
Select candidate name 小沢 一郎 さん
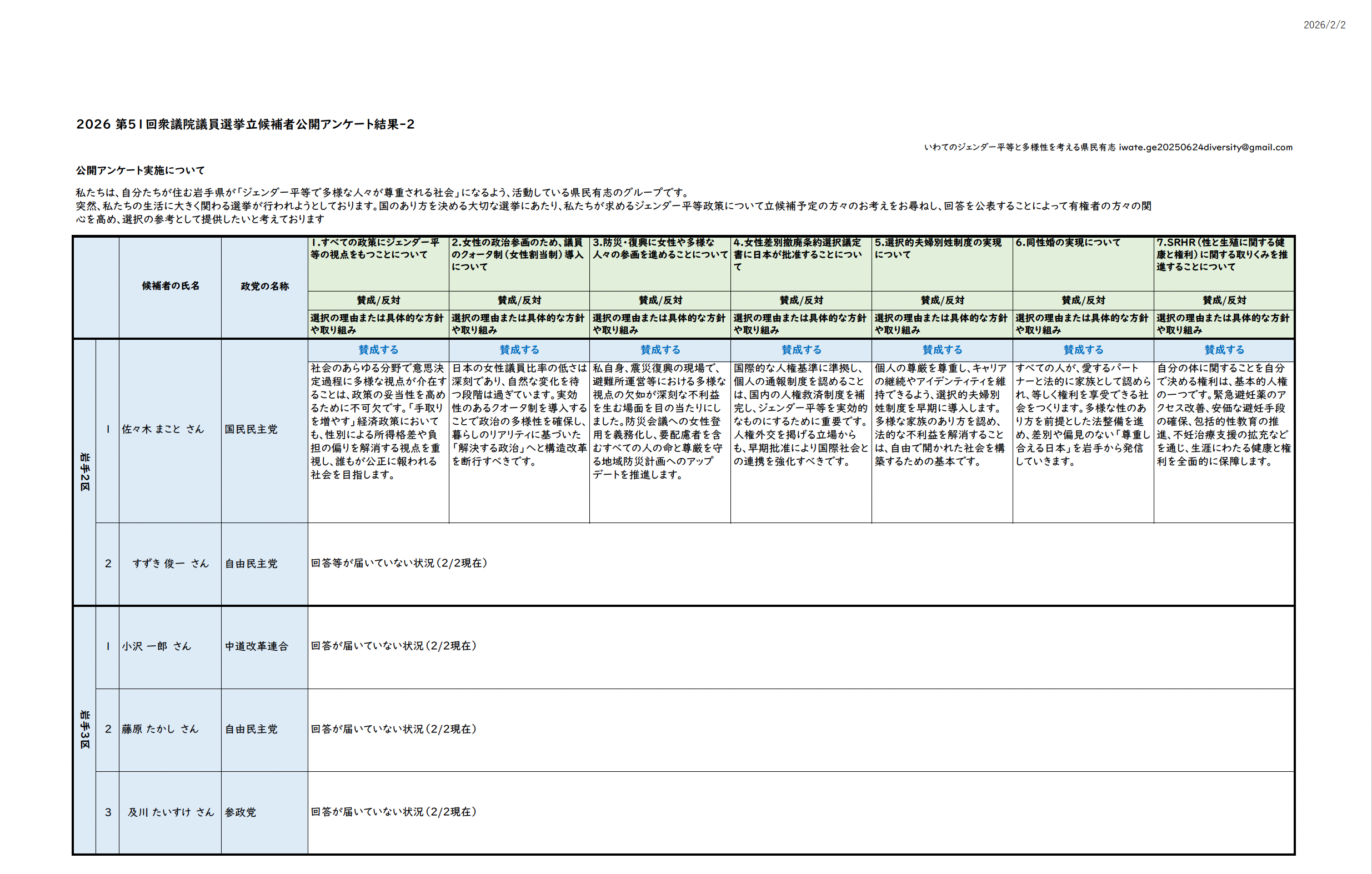pos(156,646)
